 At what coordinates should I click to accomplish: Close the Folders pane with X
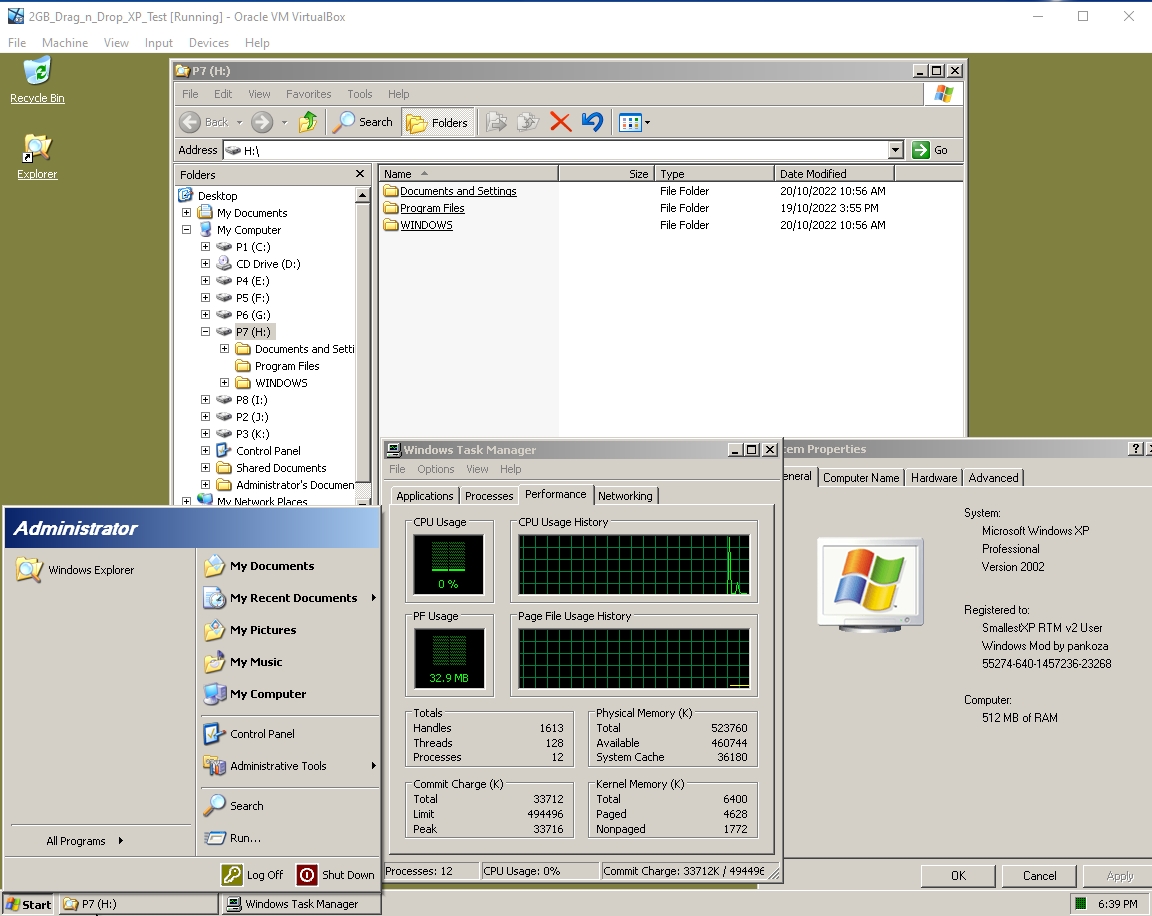pos(360,174)
